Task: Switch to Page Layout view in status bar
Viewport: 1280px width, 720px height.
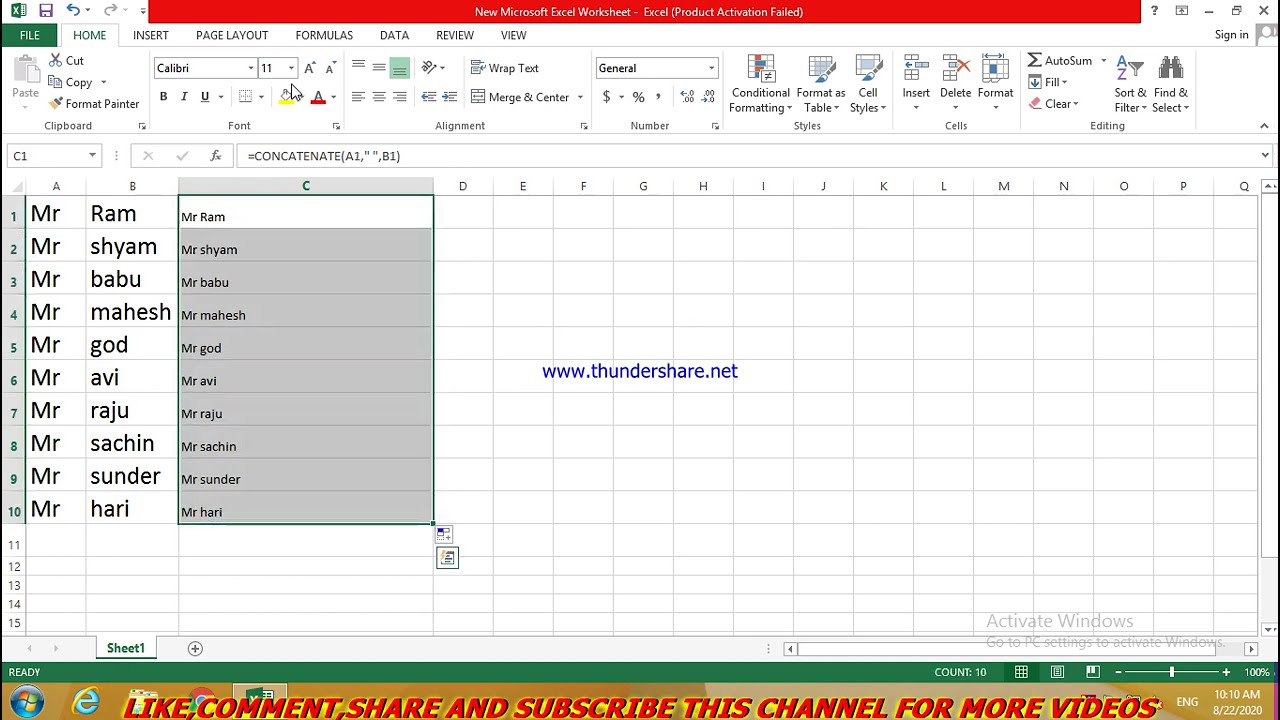Action: pyautogui.click(x=1057, y=672)
